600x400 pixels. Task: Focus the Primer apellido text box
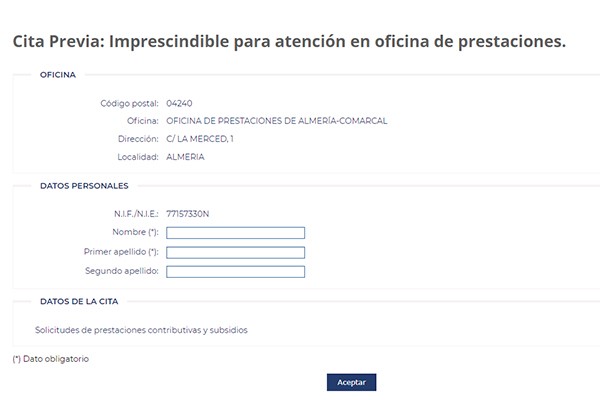click(x=235, y=252)
